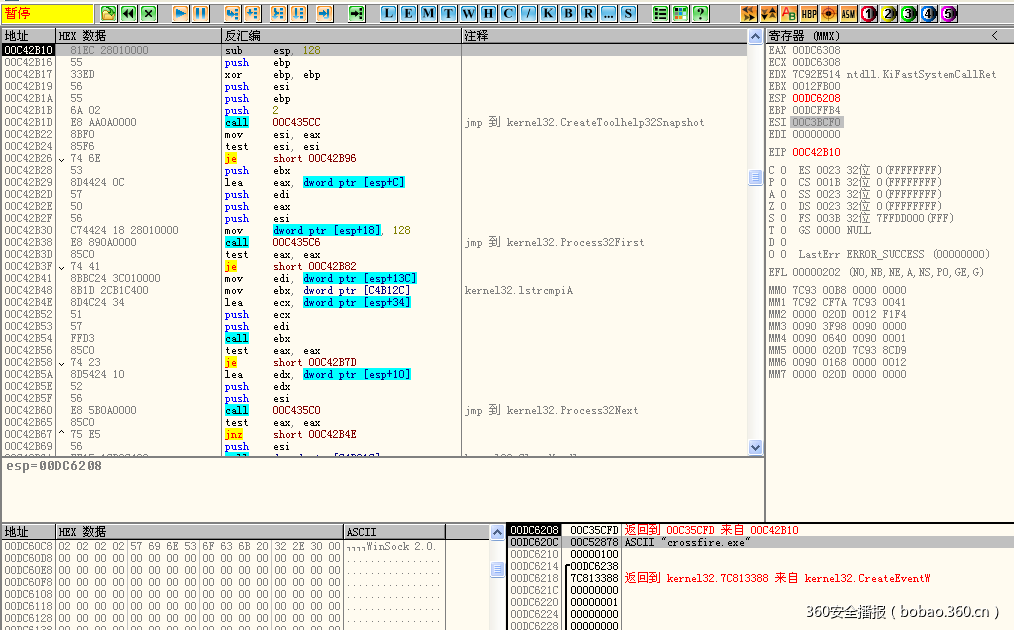Run the program with the play icon

[181, 13]
